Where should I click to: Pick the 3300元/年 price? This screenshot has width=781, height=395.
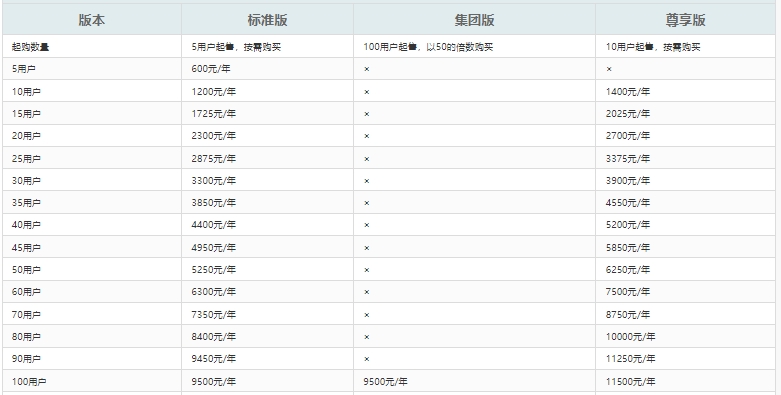tap(213, 180)
